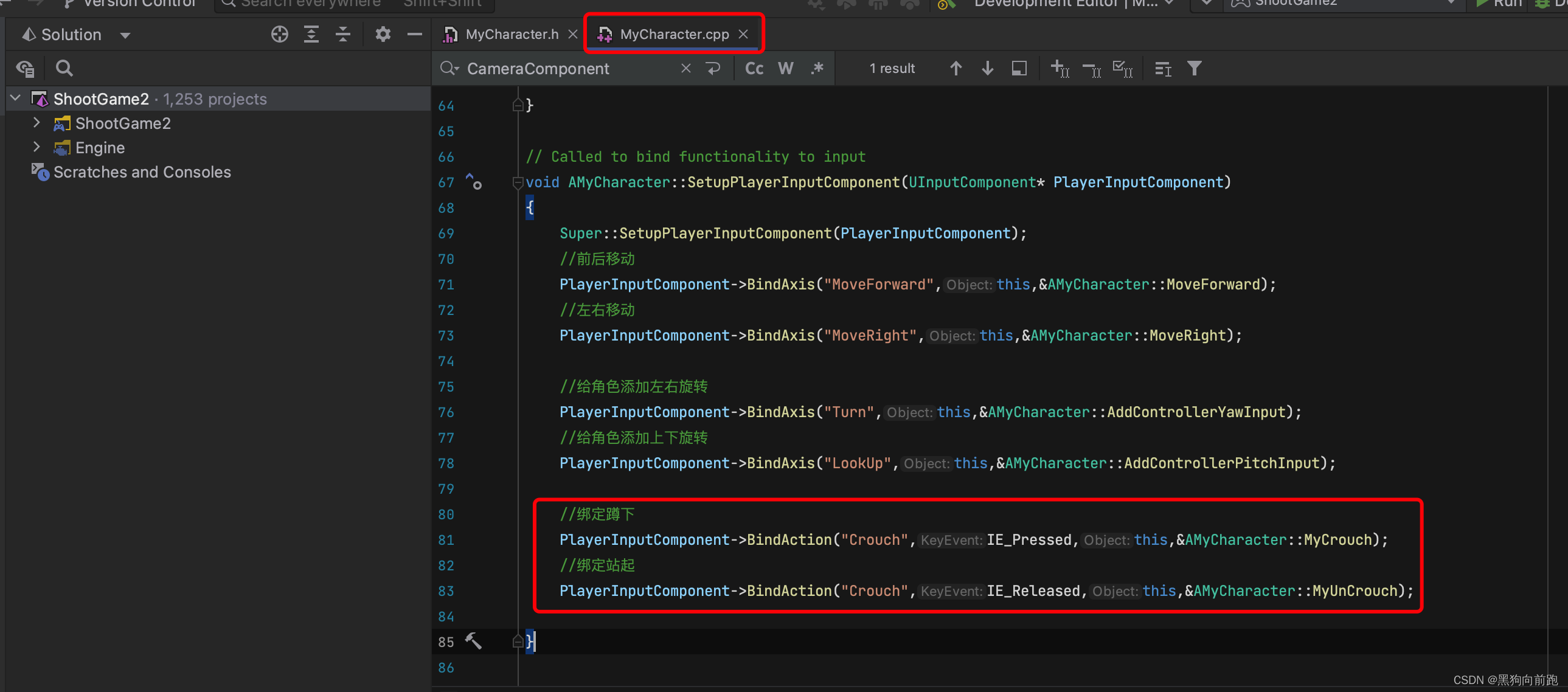The width and height of the screenshot is (1568, 692).
Task: Jump to the next search result arrow
Action: tap(987, 68)
